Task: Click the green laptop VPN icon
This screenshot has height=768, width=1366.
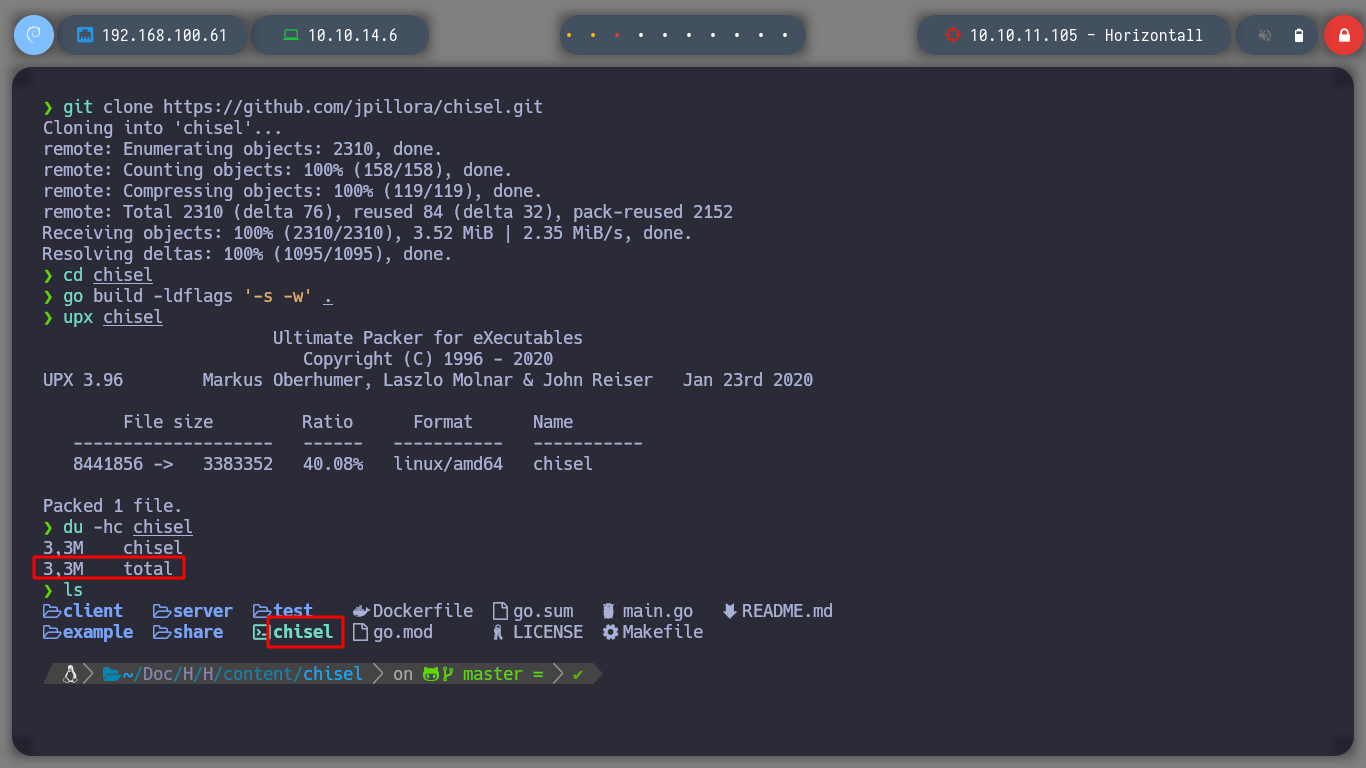Action: 291,35
